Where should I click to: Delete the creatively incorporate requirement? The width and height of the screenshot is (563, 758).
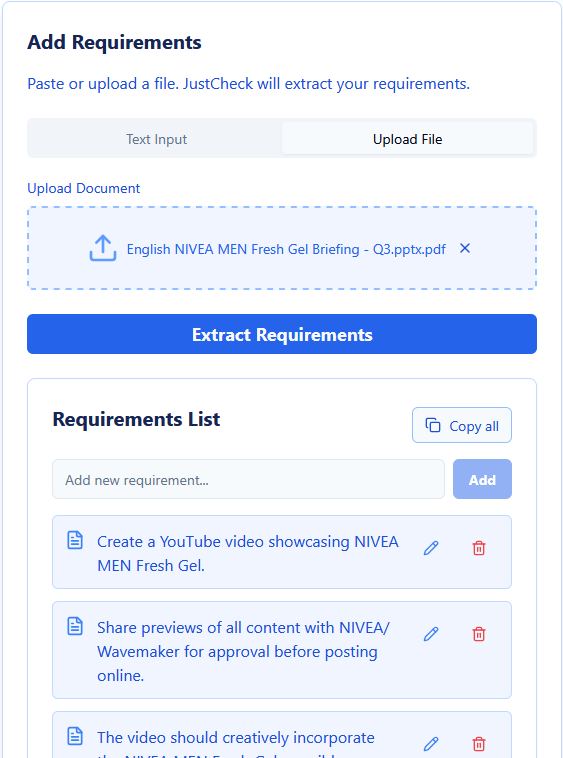[x=479, y=744]
